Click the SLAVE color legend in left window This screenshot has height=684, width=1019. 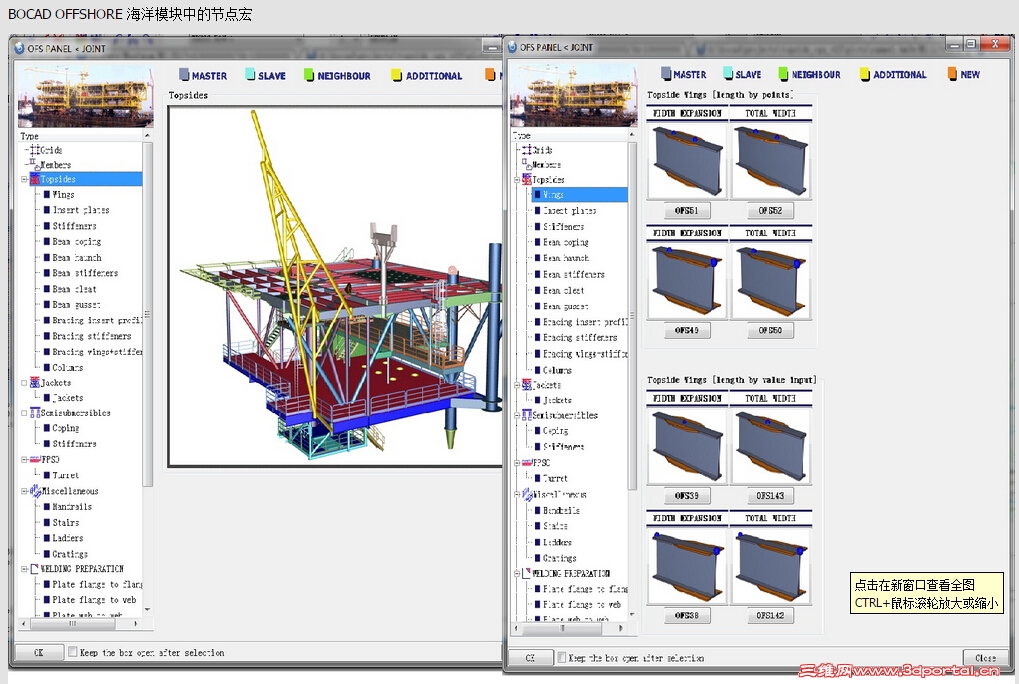coord(266,75)
